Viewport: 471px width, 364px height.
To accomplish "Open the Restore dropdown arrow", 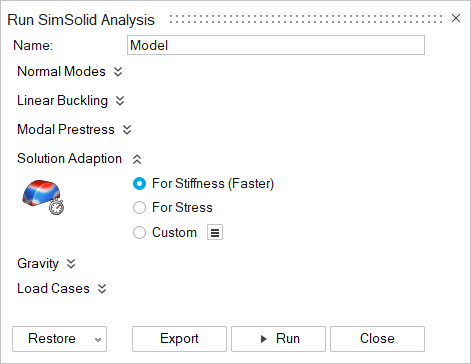I will (98, 340).
